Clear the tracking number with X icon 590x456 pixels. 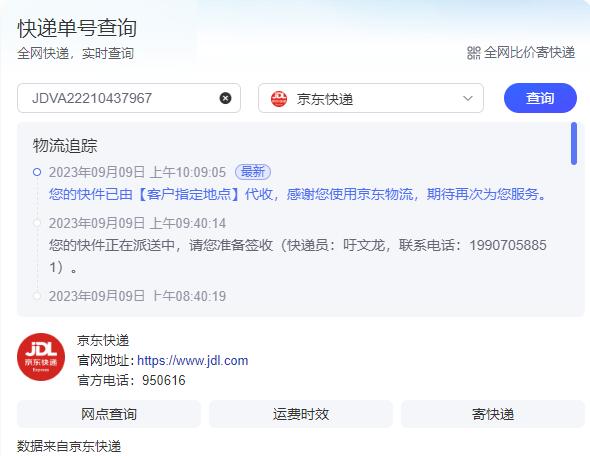pyautogui.click(x=225, y=98)
